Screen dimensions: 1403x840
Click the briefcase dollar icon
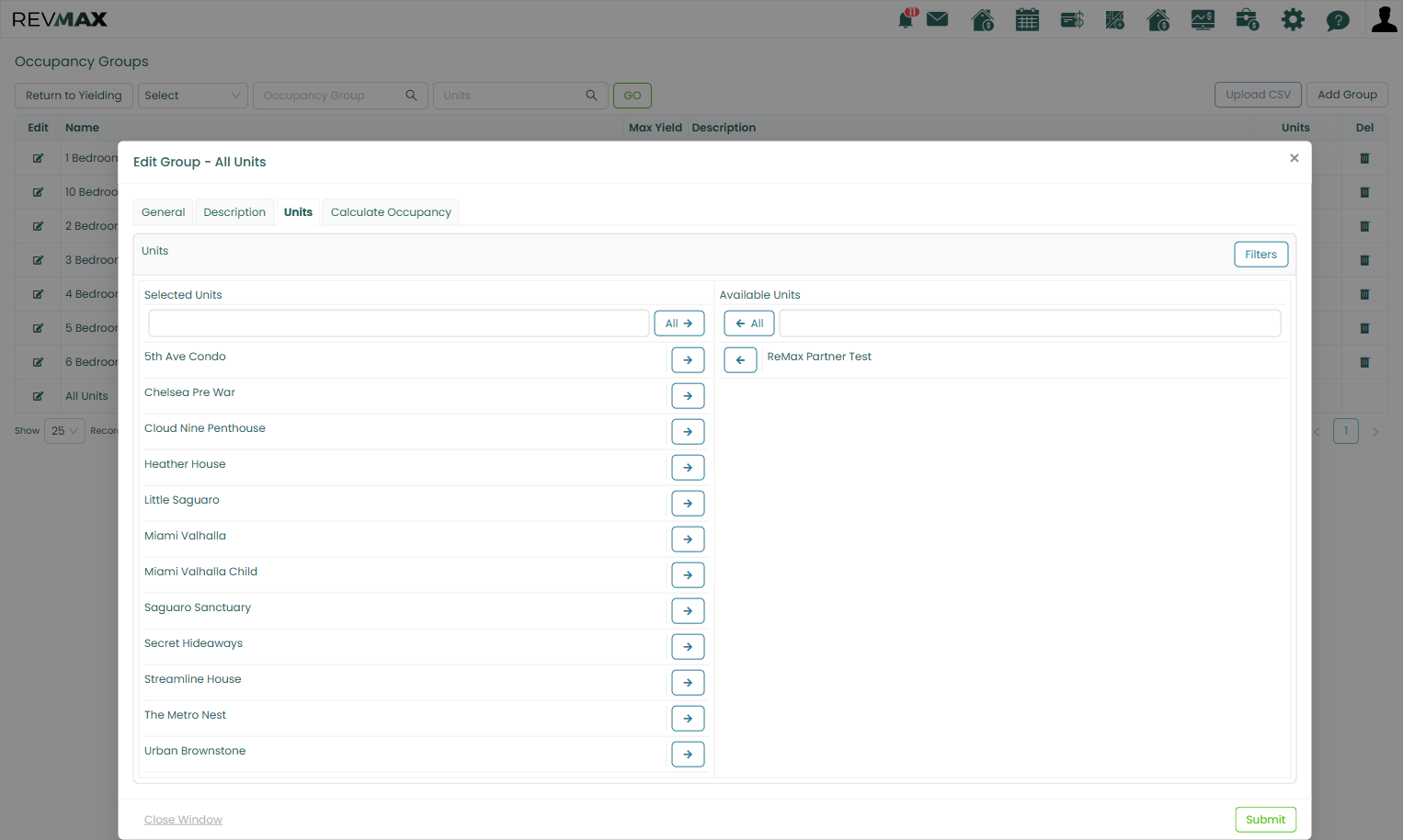1248,19
